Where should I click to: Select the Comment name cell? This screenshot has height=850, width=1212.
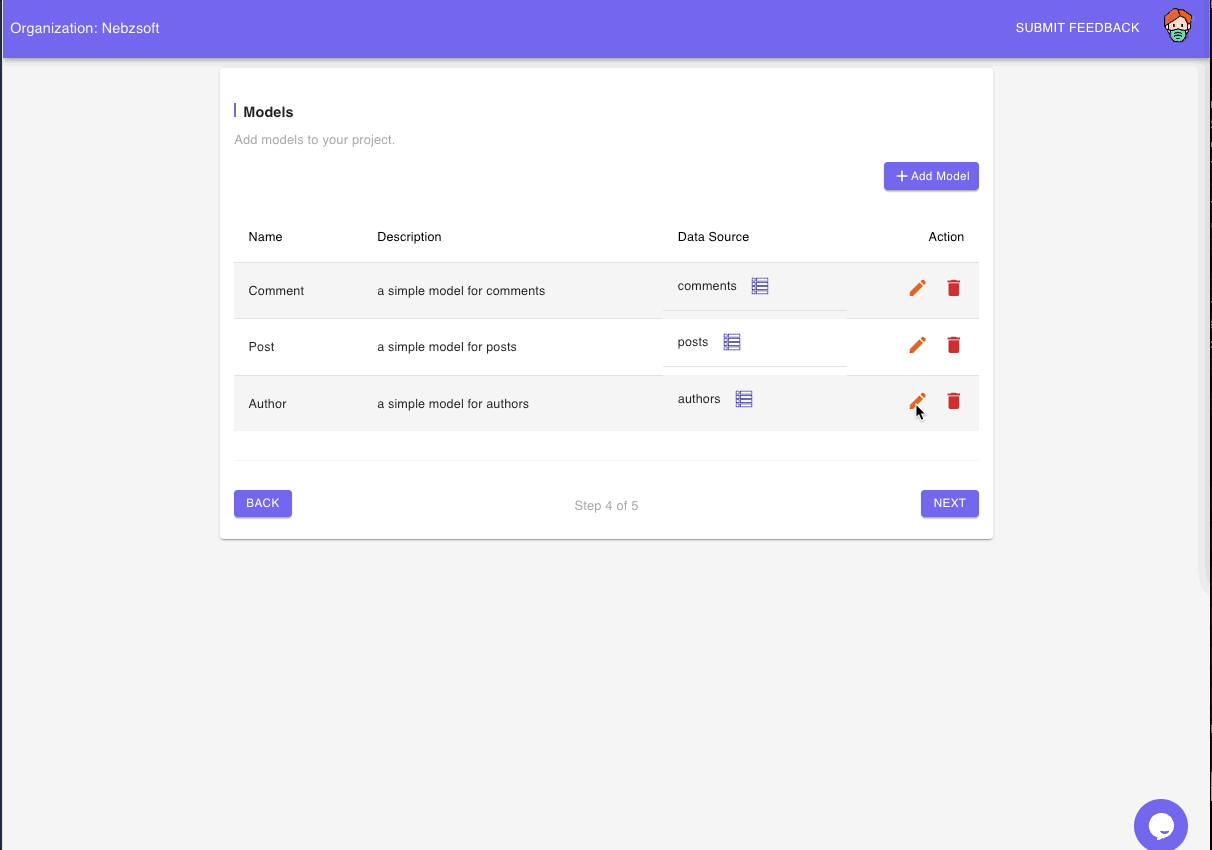point(276,291)
